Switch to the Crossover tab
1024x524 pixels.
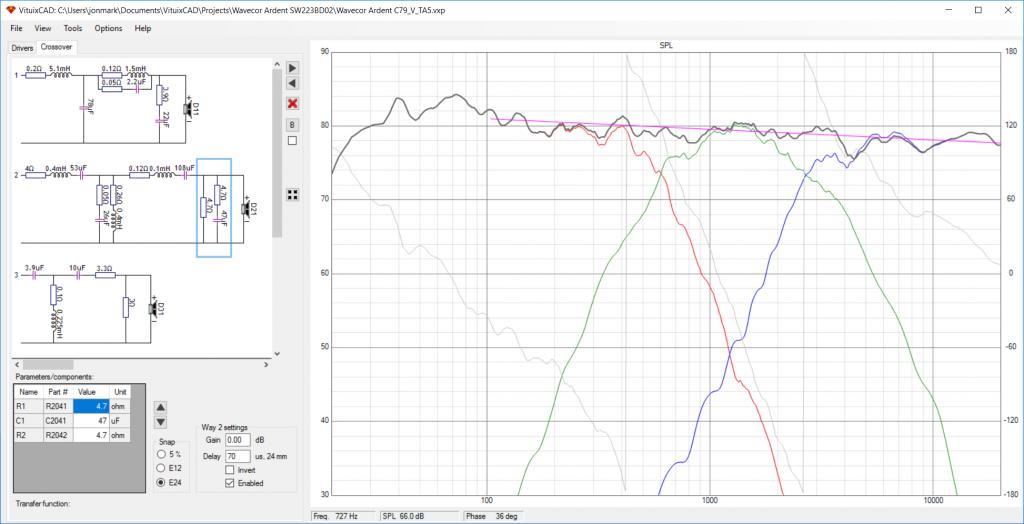[57, 47]
